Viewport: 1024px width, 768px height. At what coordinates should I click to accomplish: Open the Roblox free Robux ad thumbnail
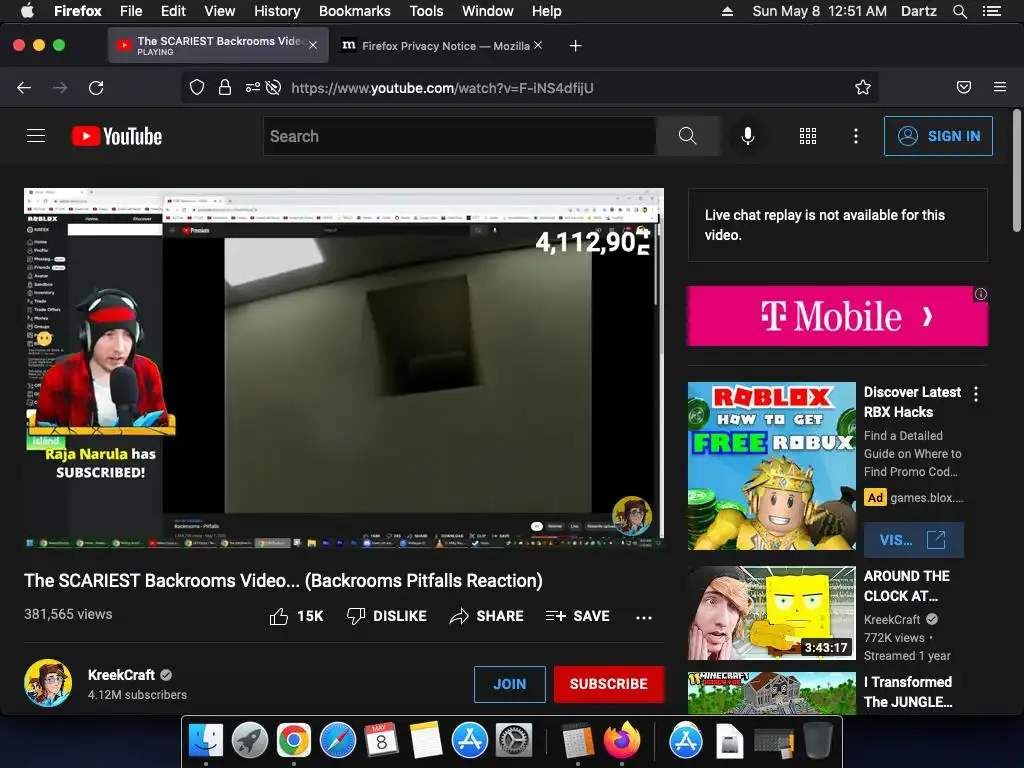pos(771,466)
